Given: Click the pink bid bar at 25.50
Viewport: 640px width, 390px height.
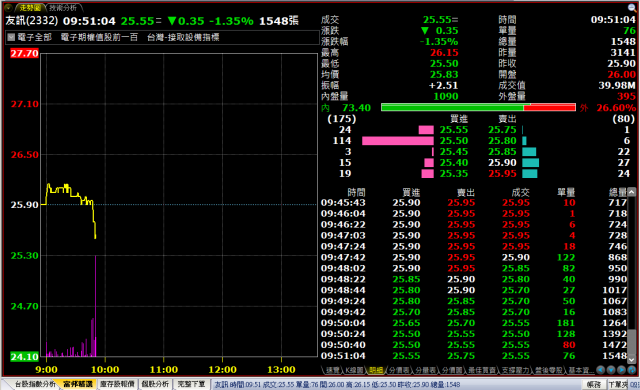Looking at the screenshot, I should pos(398,141).
